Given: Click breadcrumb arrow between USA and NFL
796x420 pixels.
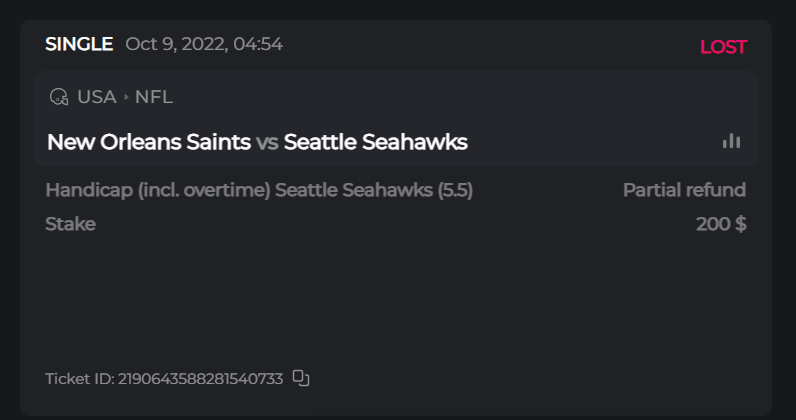Looking at the screenshot, I should pos(126,97).
